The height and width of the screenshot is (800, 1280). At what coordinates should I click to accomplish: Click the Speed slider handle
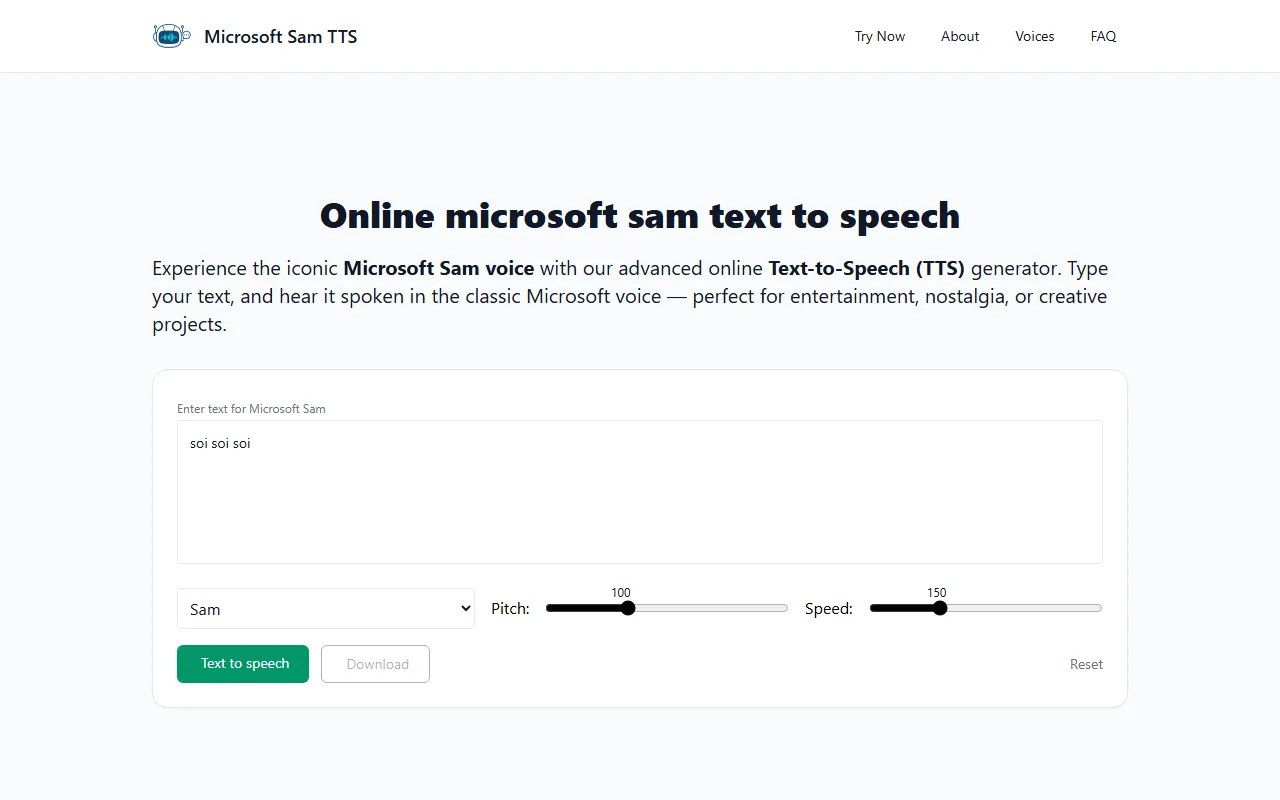(939, 608)
